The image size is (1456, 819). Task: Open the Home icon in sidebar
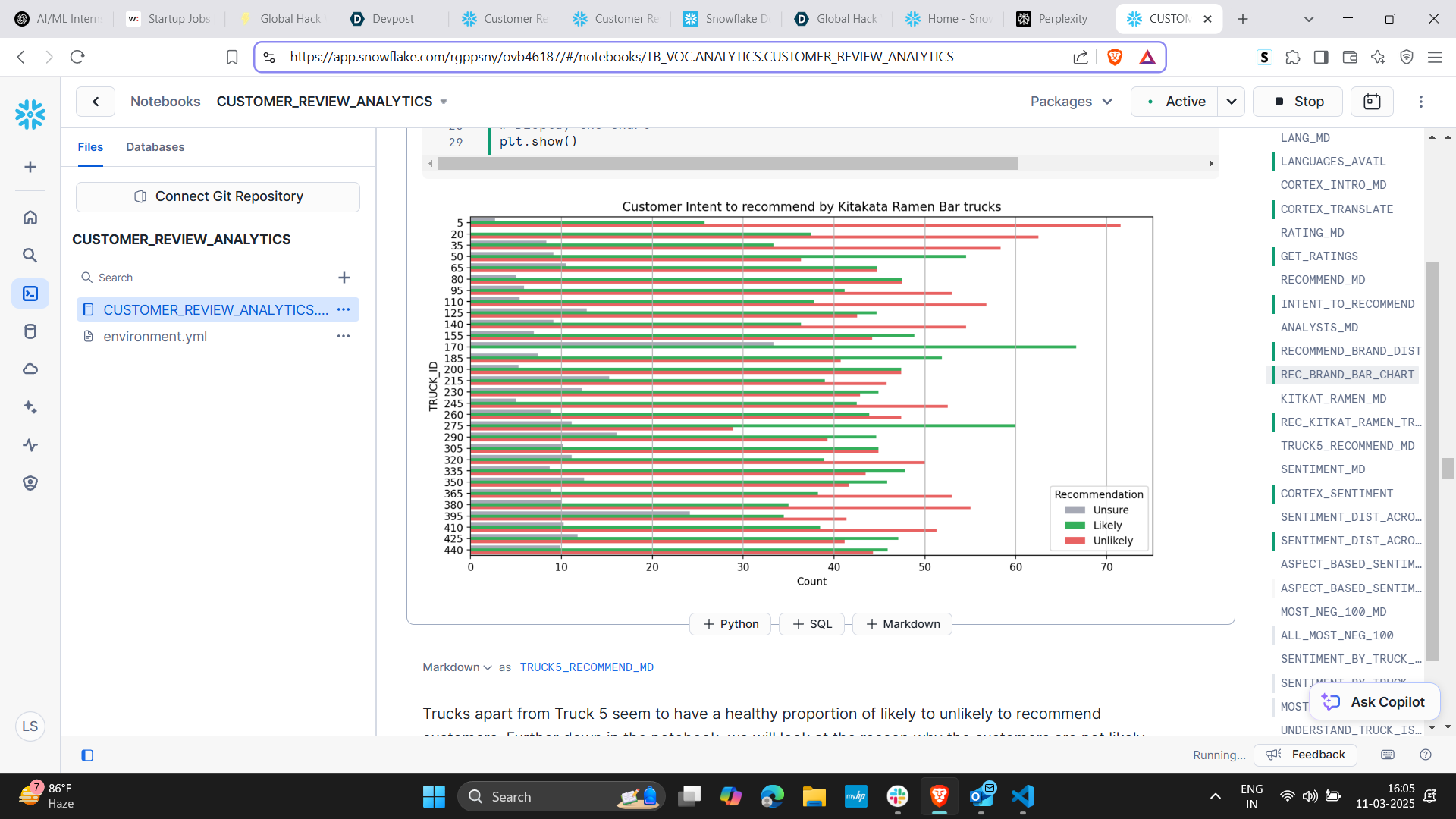[x=30, y=218]
